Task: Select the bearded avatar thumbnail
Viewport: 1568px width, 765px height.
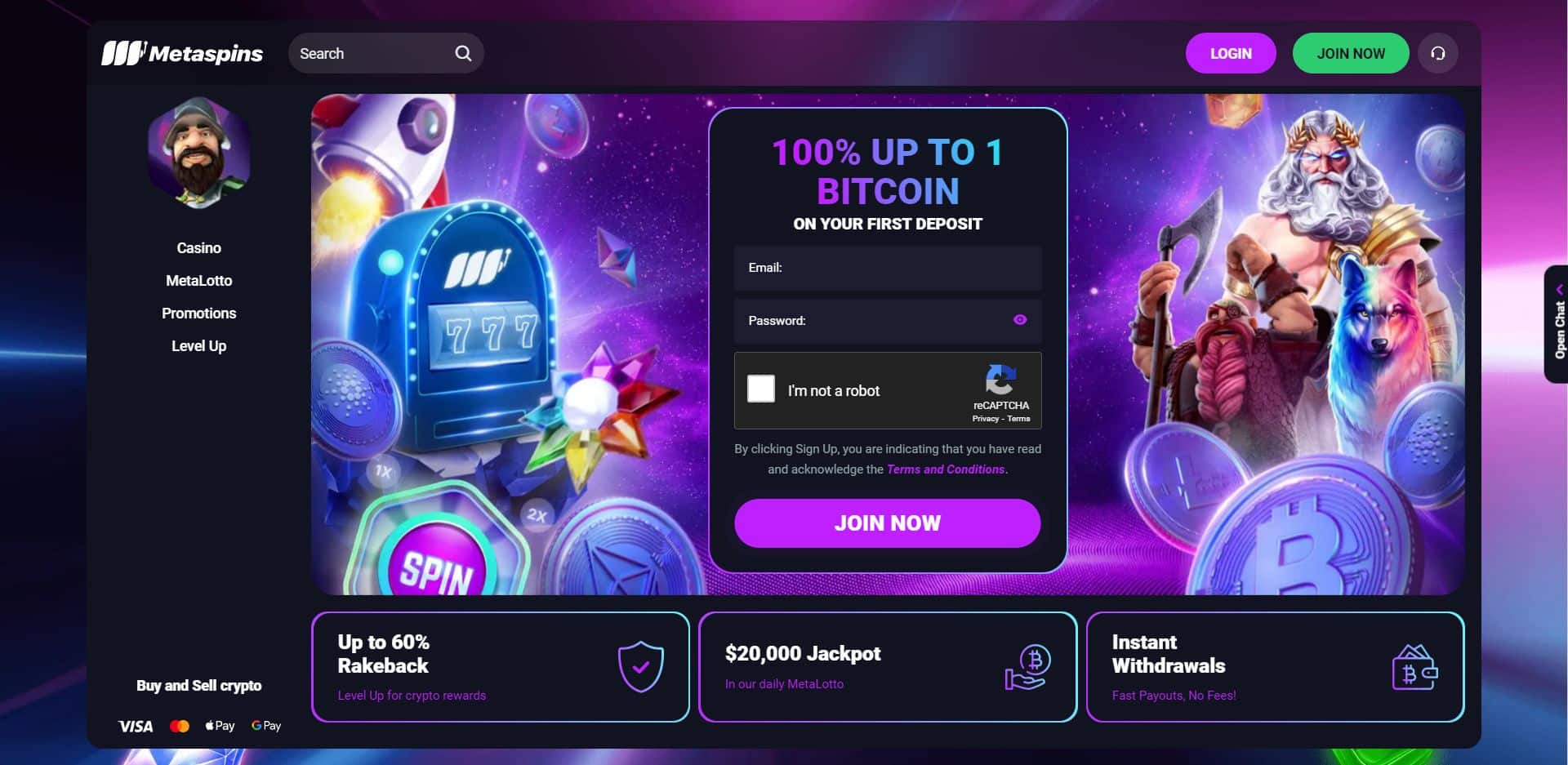Action: point(198,153)
